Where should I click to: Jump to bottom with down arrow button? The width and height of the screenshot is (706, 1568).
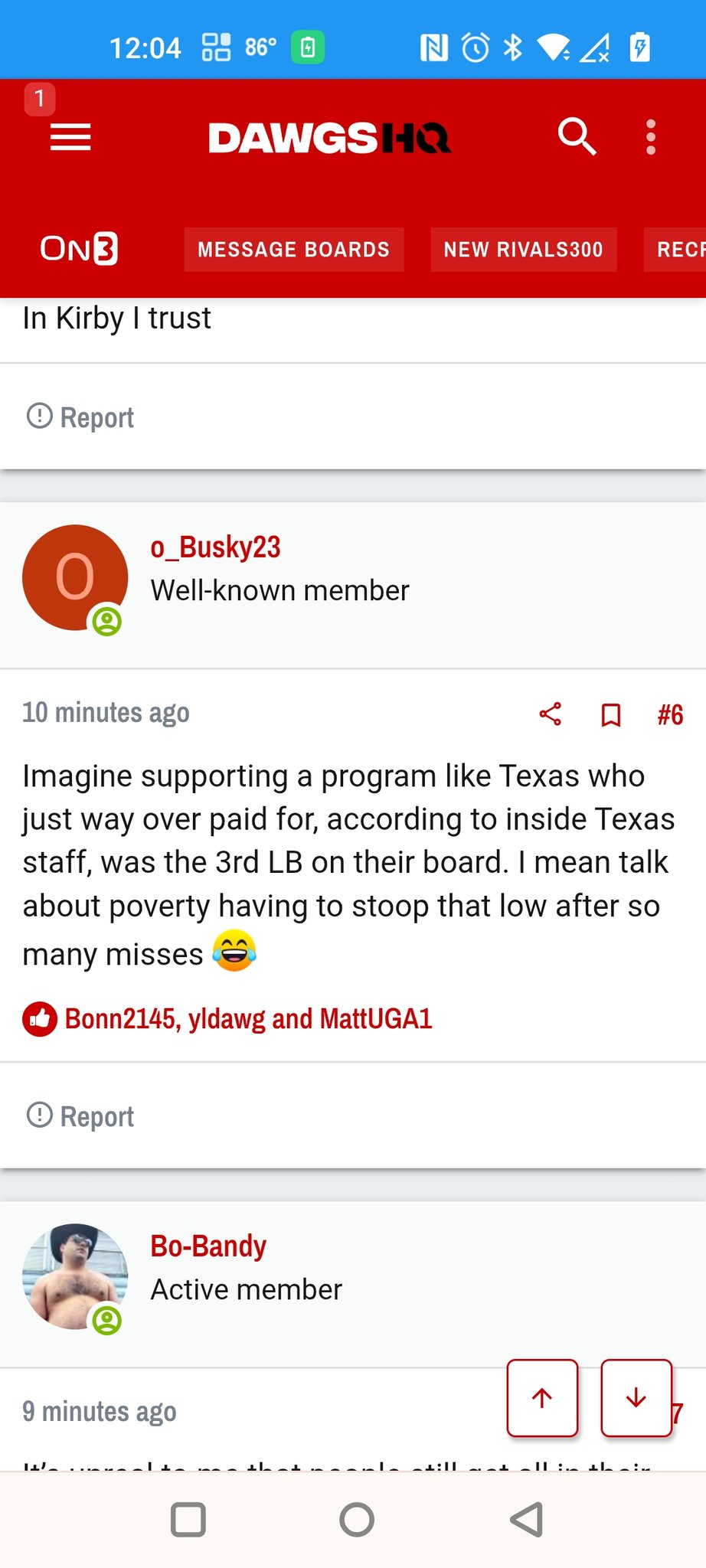pyautogui.click(x=636, y=1398)
